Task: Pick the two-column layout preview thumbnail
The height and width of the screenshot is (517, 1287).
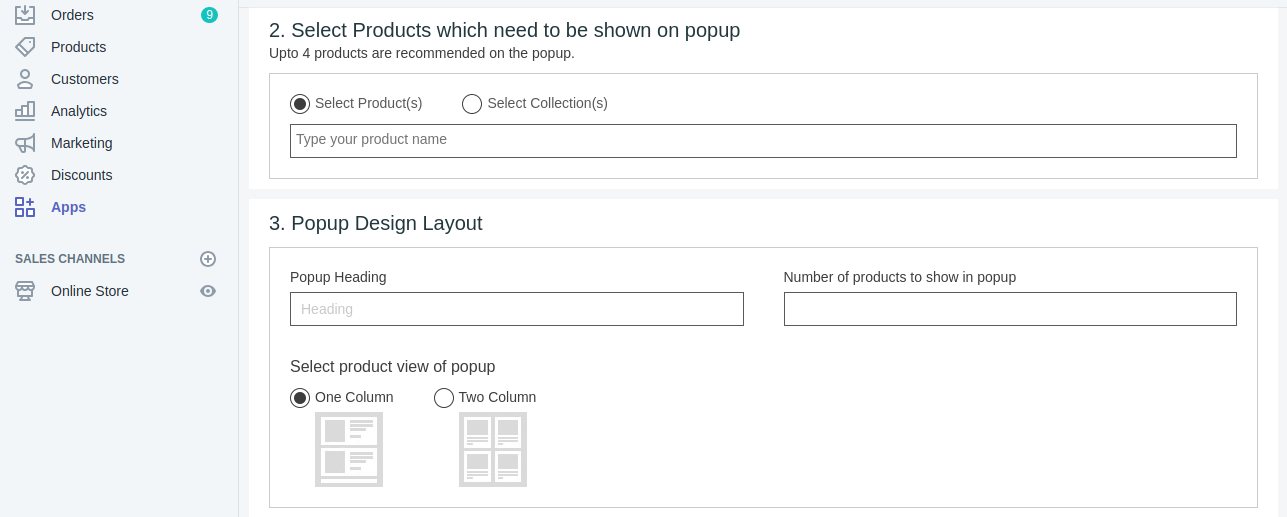Action: pyautogui.click(x=493, y=449)
